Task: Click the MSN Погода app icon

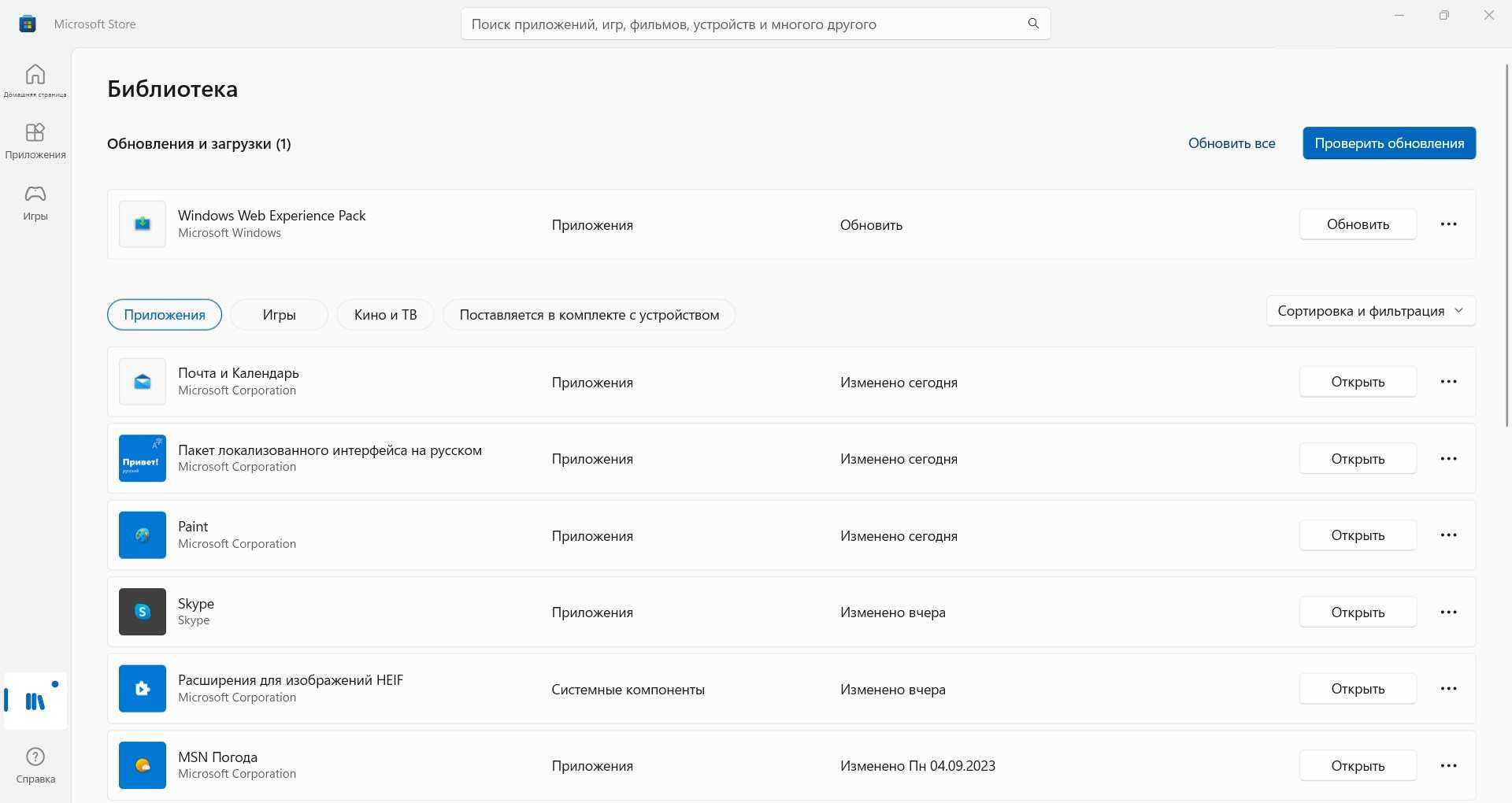Action: pos(143,765)
